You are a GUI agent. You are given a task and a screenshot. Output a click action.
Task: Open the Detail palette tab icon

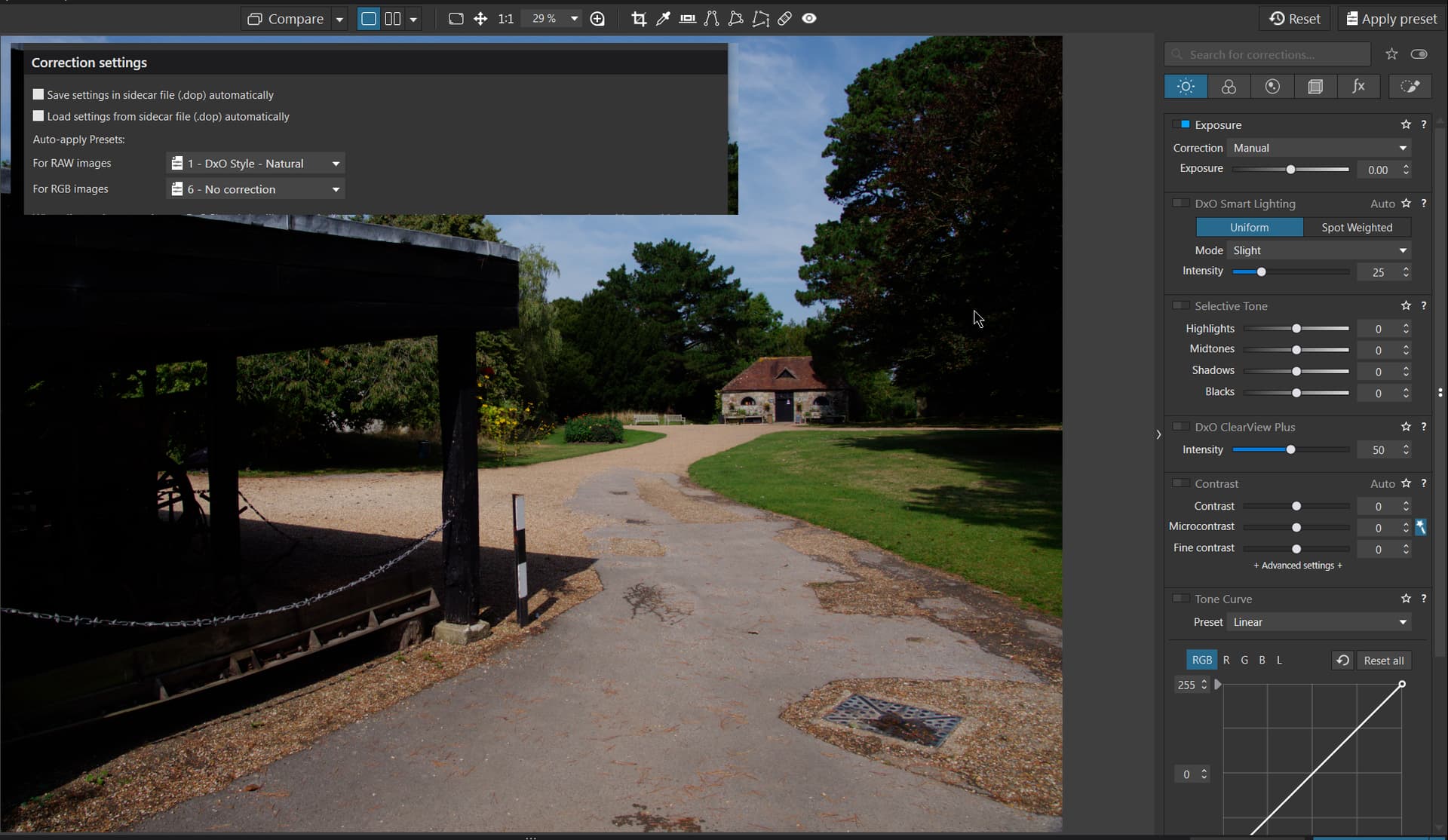click(x=1272, y=87)
